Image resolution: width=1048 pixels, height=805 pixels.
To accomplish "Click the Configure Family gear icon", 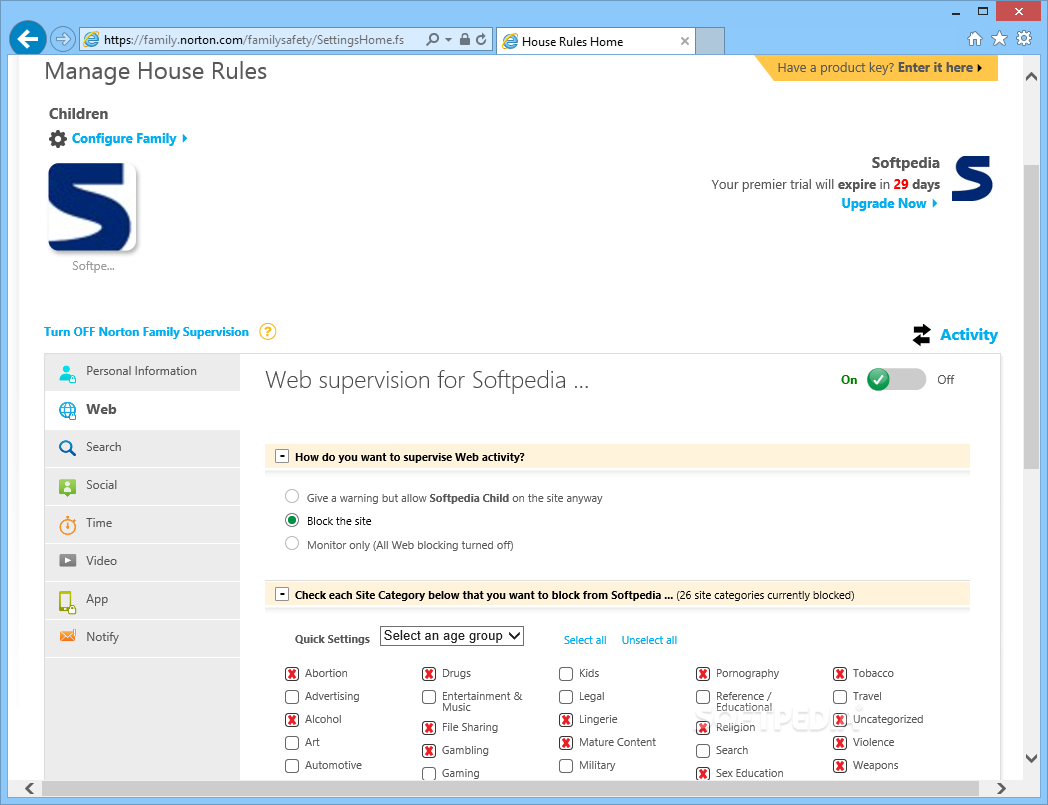I will click(57, 138).
